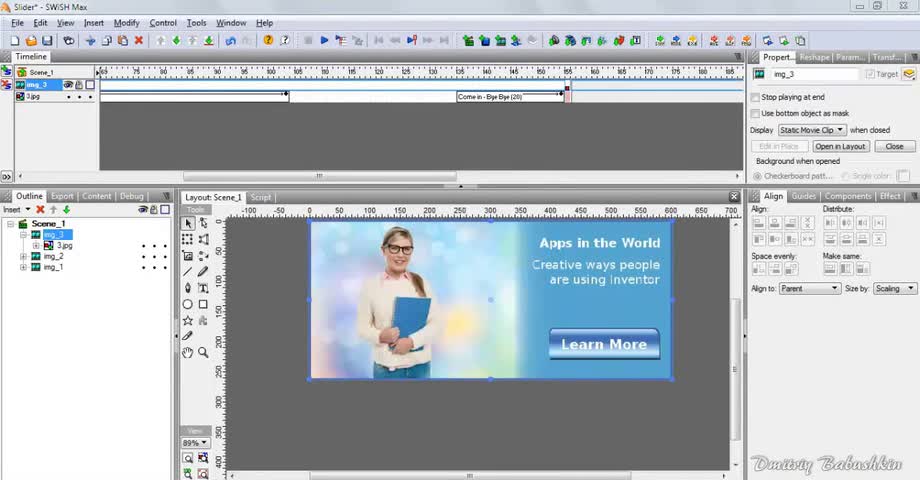The height and width of the screenshot is (480, 920).
Task: Switch to the Guides tab
Action: [803, 196]
